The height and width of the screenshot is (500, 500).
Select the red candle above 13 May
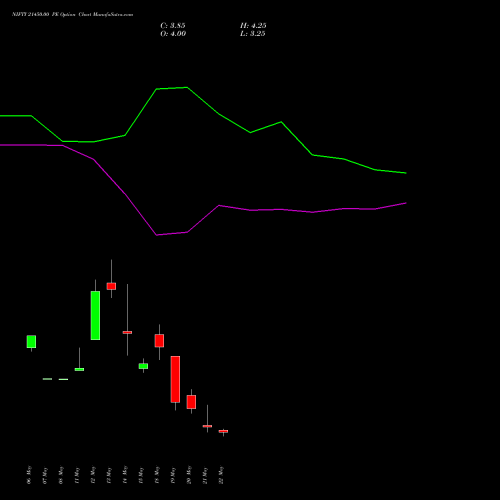pyautogui.click(x=111, y=286)
